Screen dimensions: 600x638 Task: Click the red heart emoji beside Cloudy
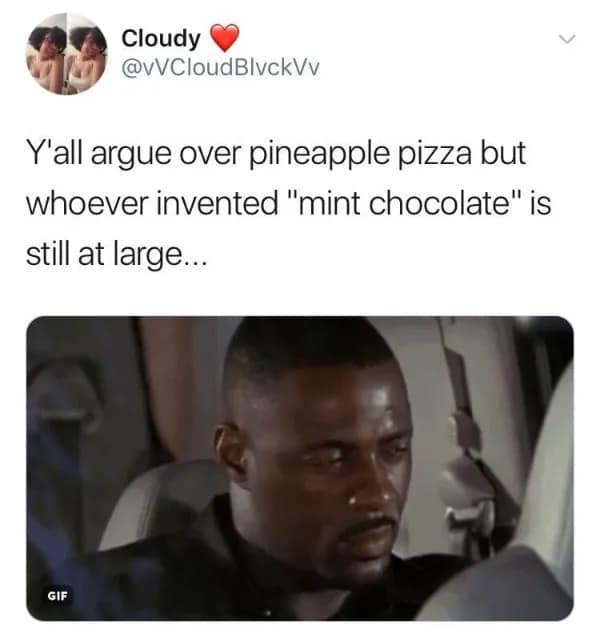224,38
